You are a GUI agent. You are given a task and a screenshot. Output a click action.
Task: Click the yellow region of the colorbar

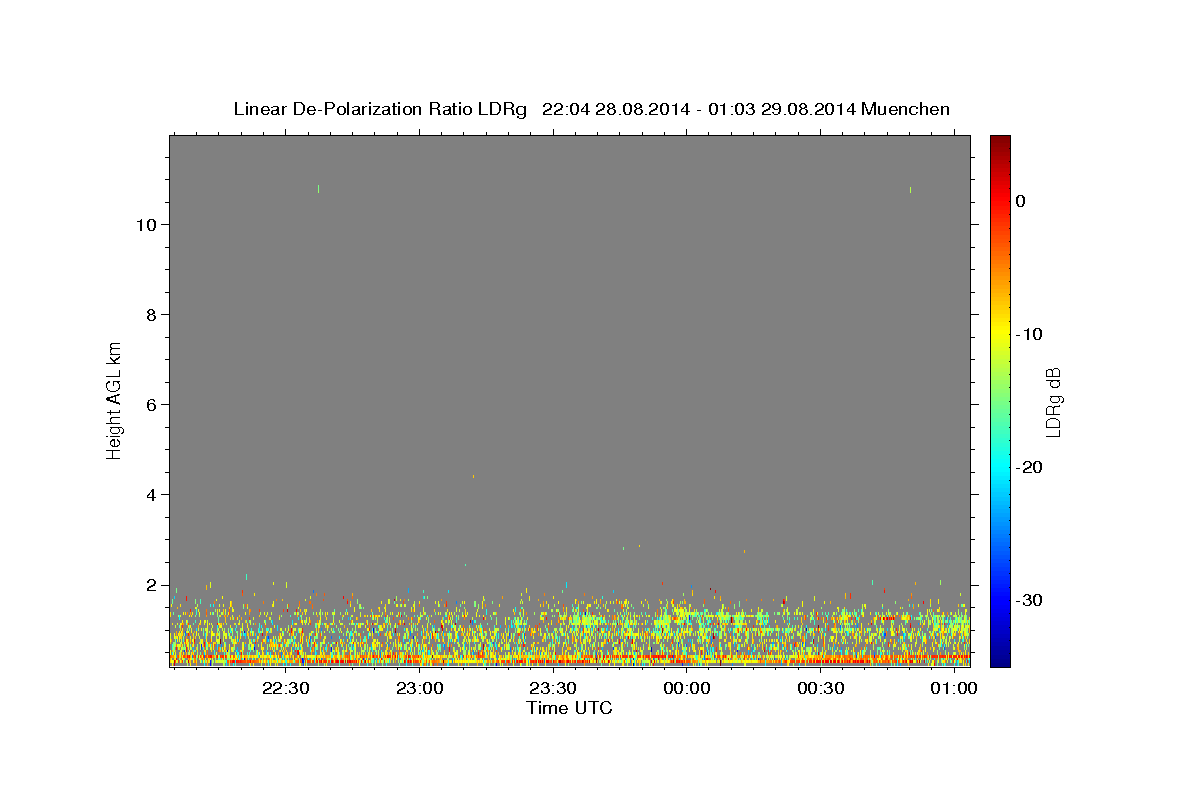click(1000, 330)
